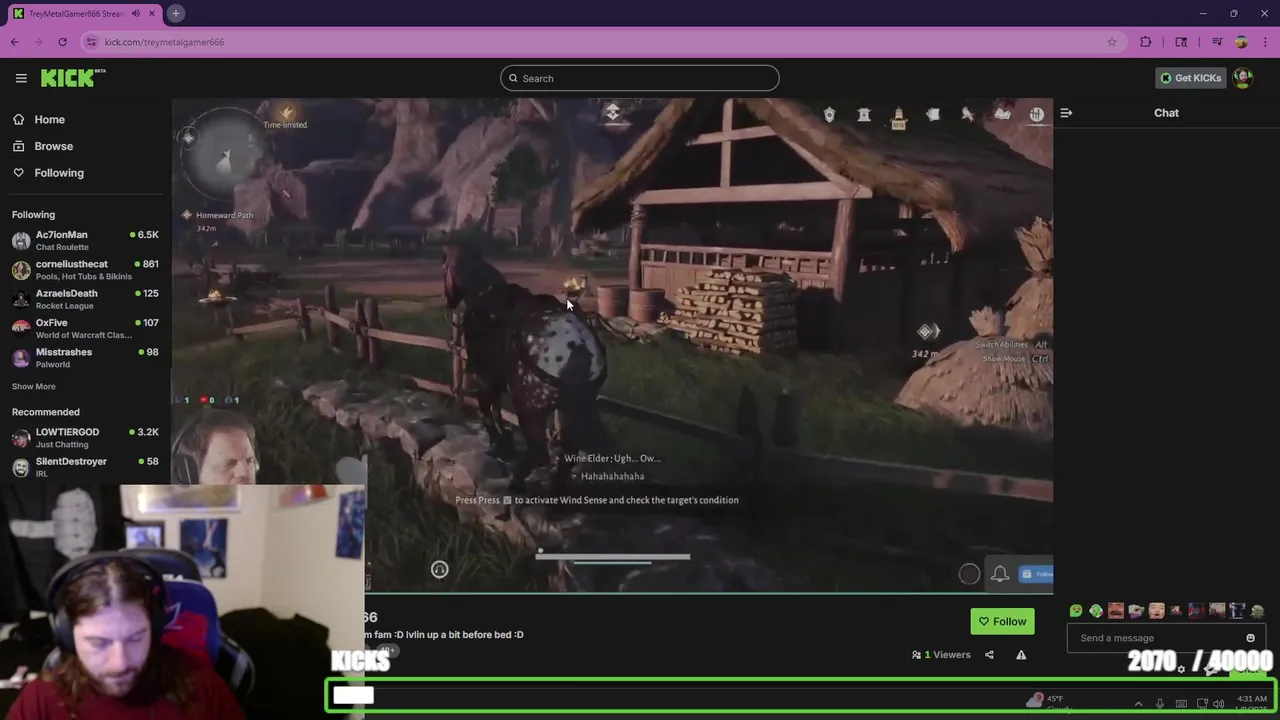
Task: Mute the TreyMetalGamer666 tab audio
Action: click(136, 14)
